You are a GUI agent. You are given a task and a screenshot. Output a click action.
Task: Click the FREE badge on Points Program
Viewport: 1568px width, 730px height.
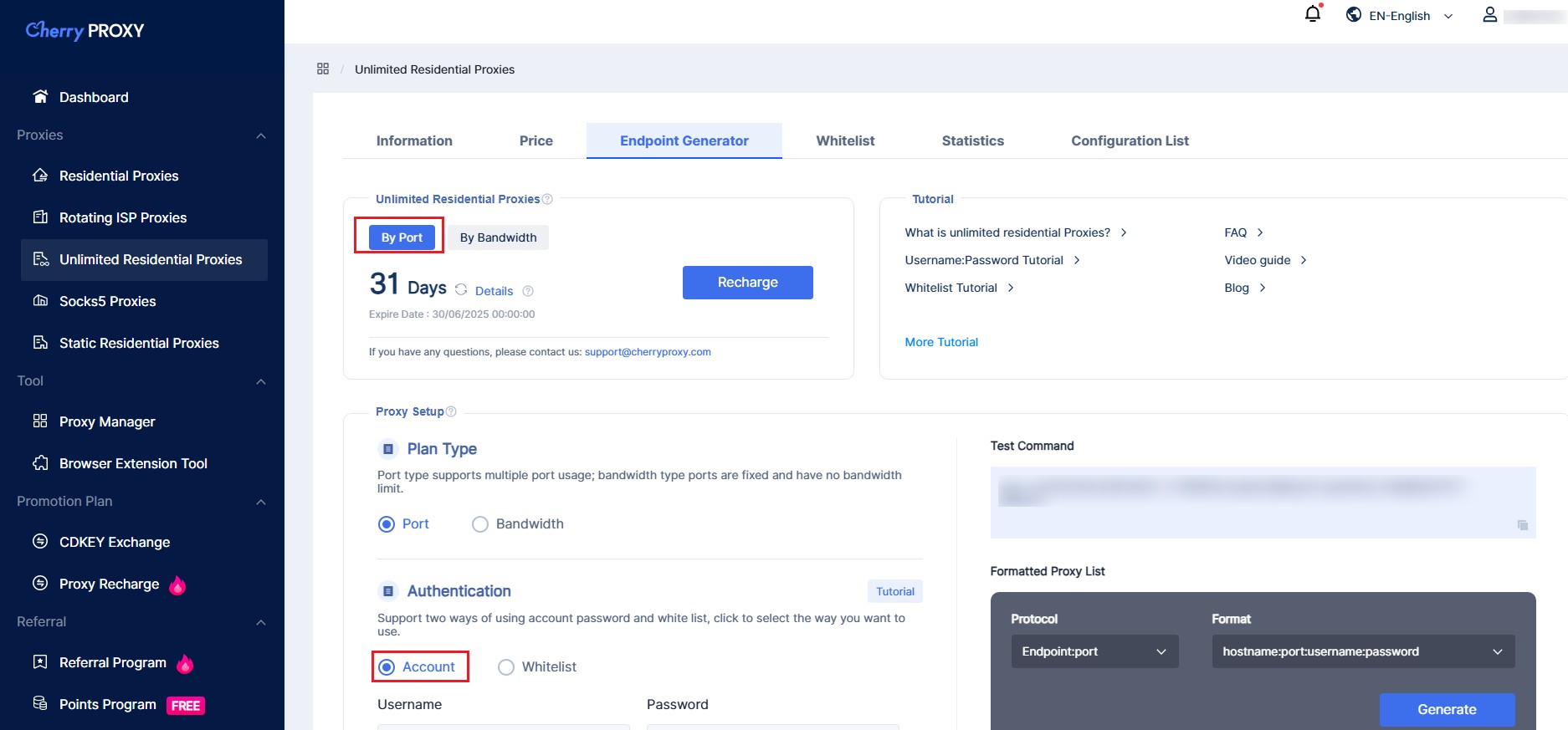click(x=186, y=706)
